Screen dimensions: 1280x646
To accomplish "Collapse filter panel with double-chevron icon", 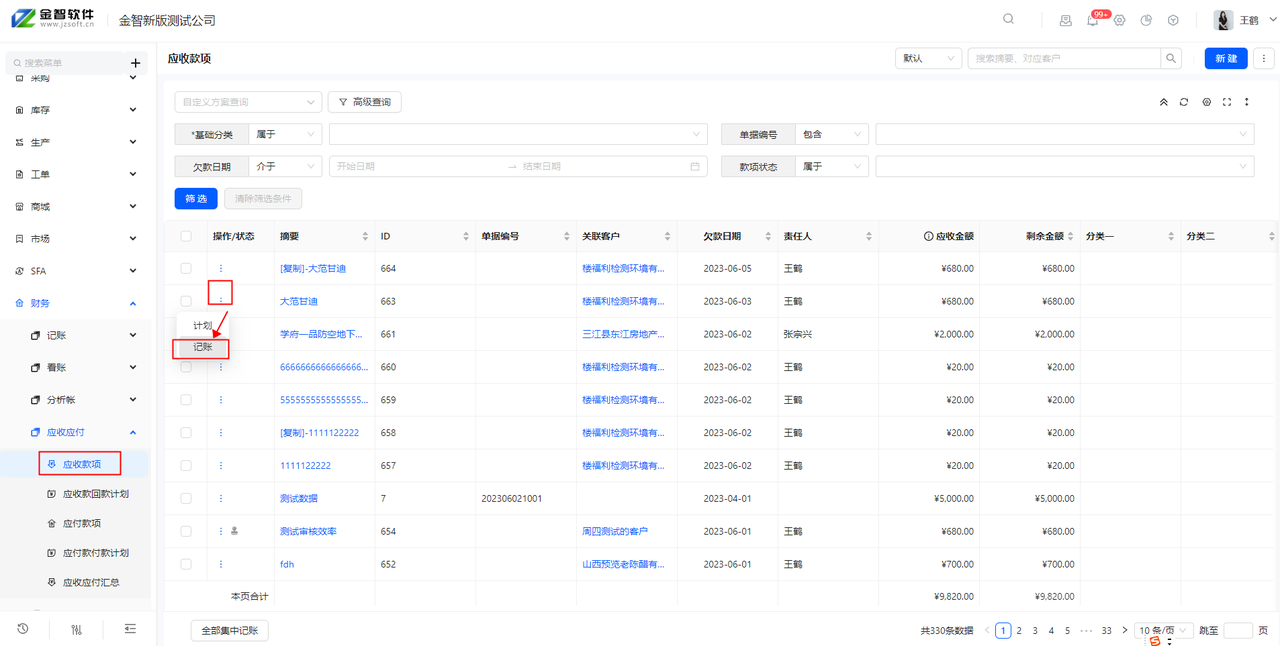I will [x=1163, y=102].
